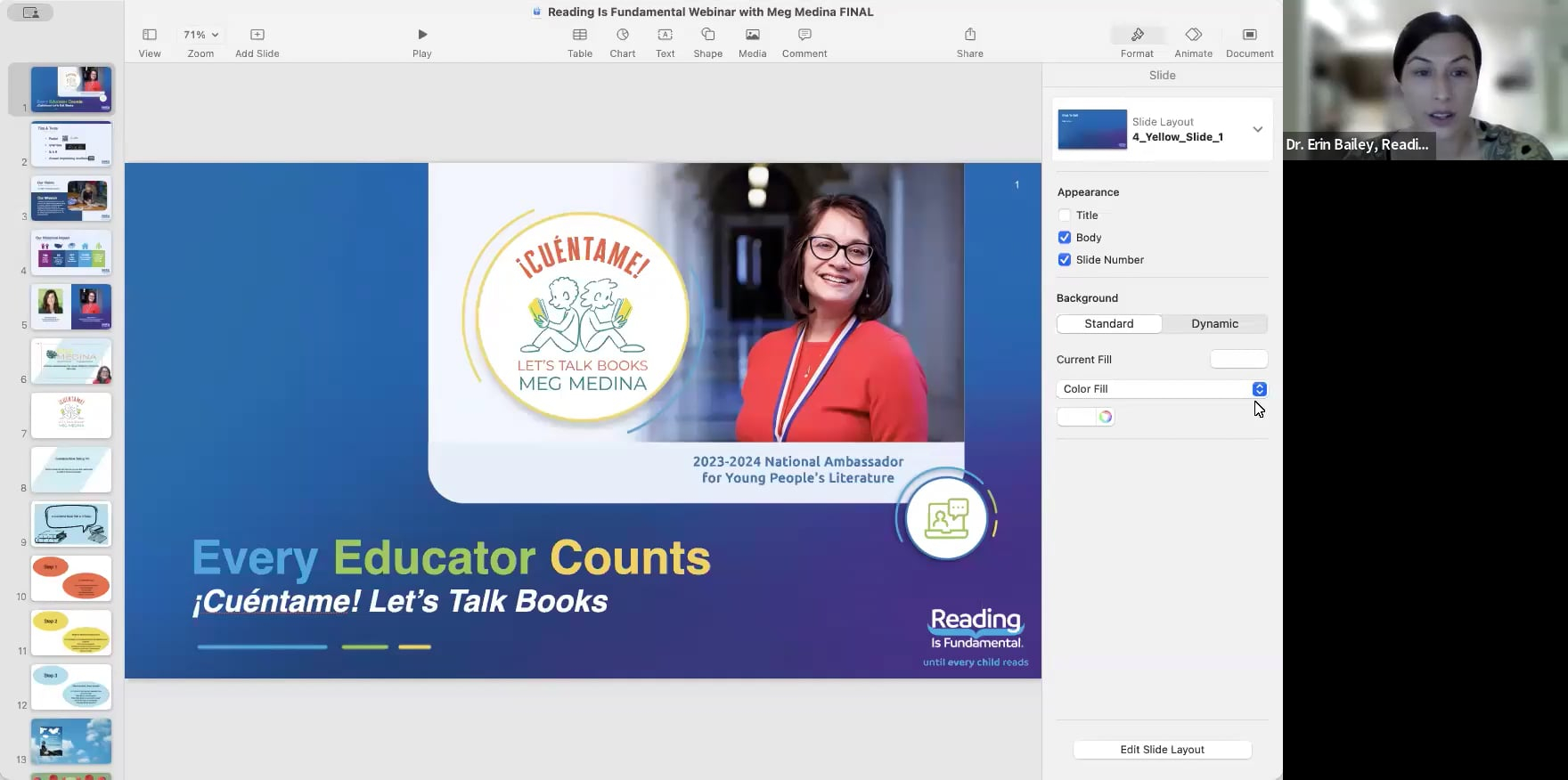
Task: Select slide 5 thumbnail
Action: pyautogui.click(x=71, y=307)
